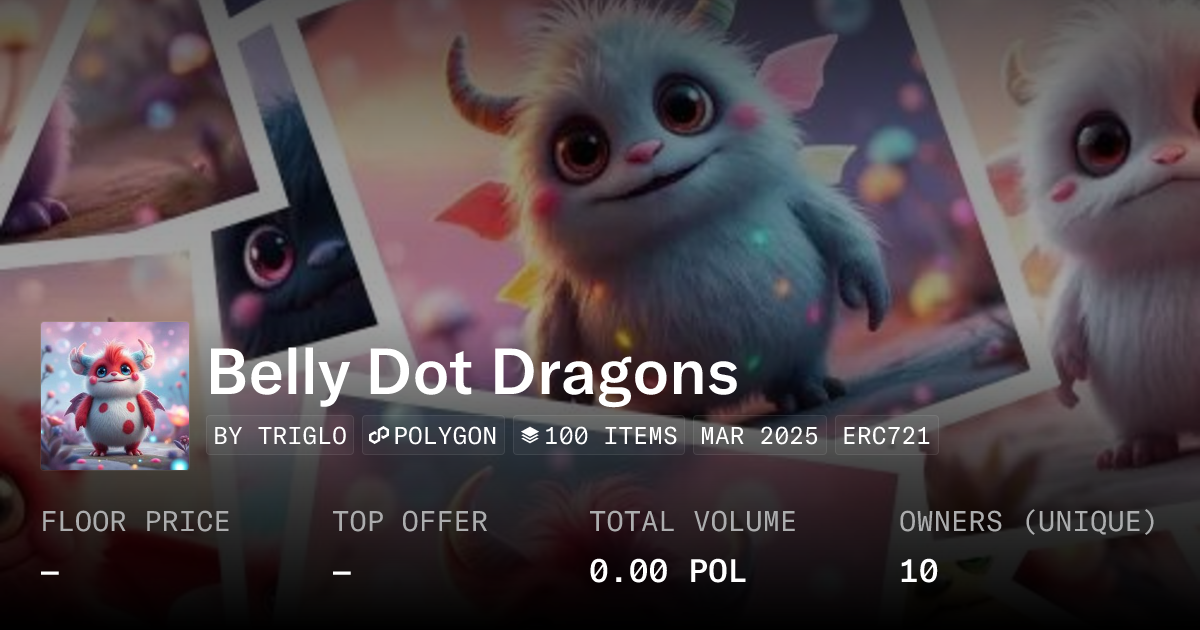The image size is (1200, 630).
Task: Select the MAR 2025 date badge
Action: point(760,436)
